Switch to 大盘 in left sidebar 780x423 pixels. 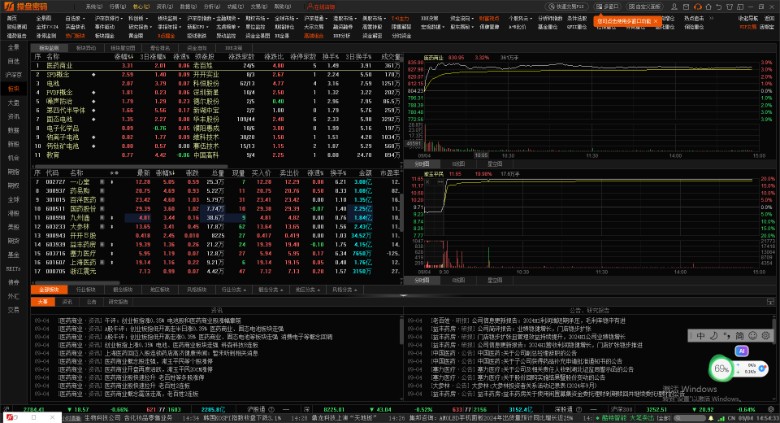(x=13, y=102)
